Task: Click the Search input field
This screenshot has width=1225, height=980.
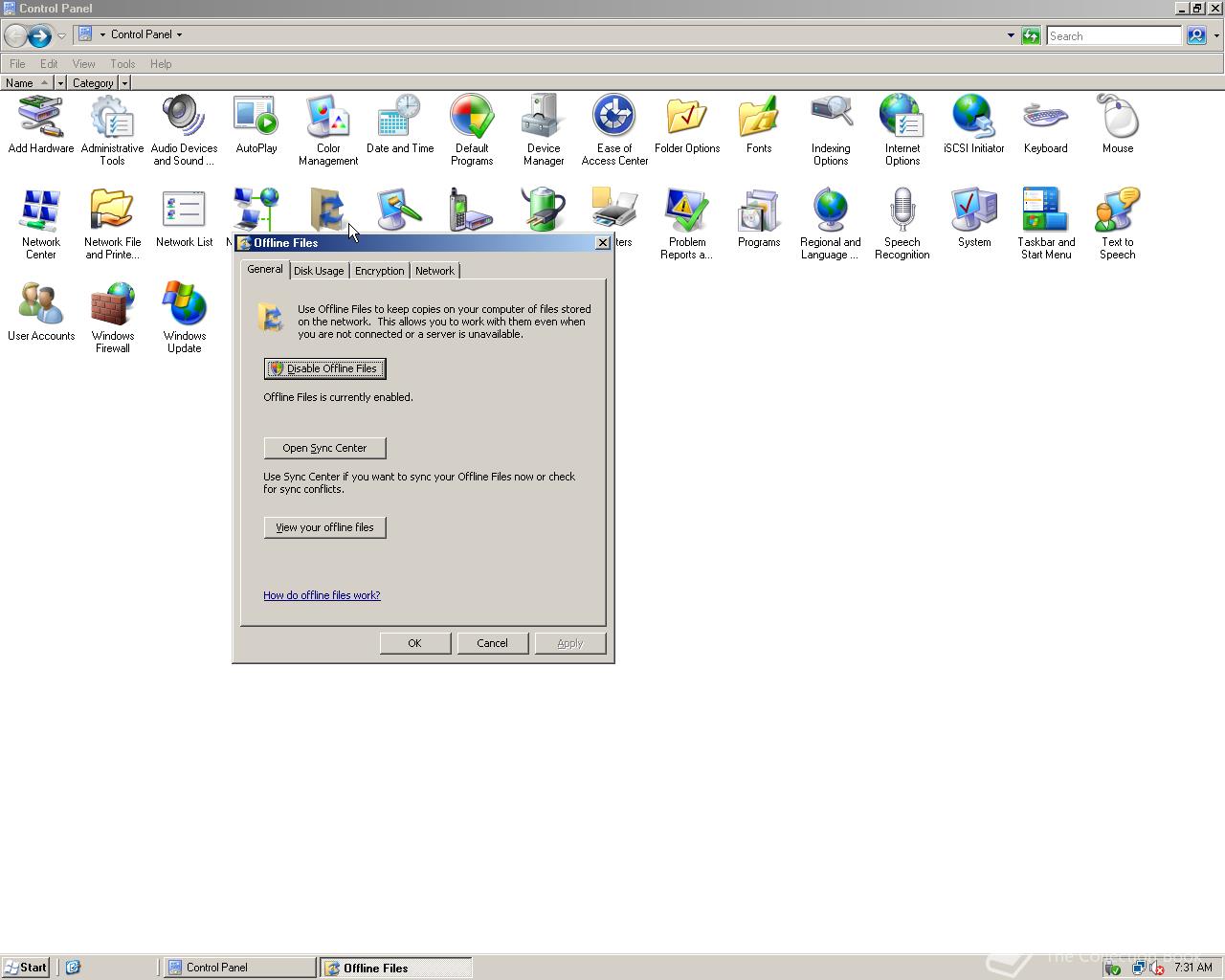Action: pyautogui.click(x=1114, y=35)
